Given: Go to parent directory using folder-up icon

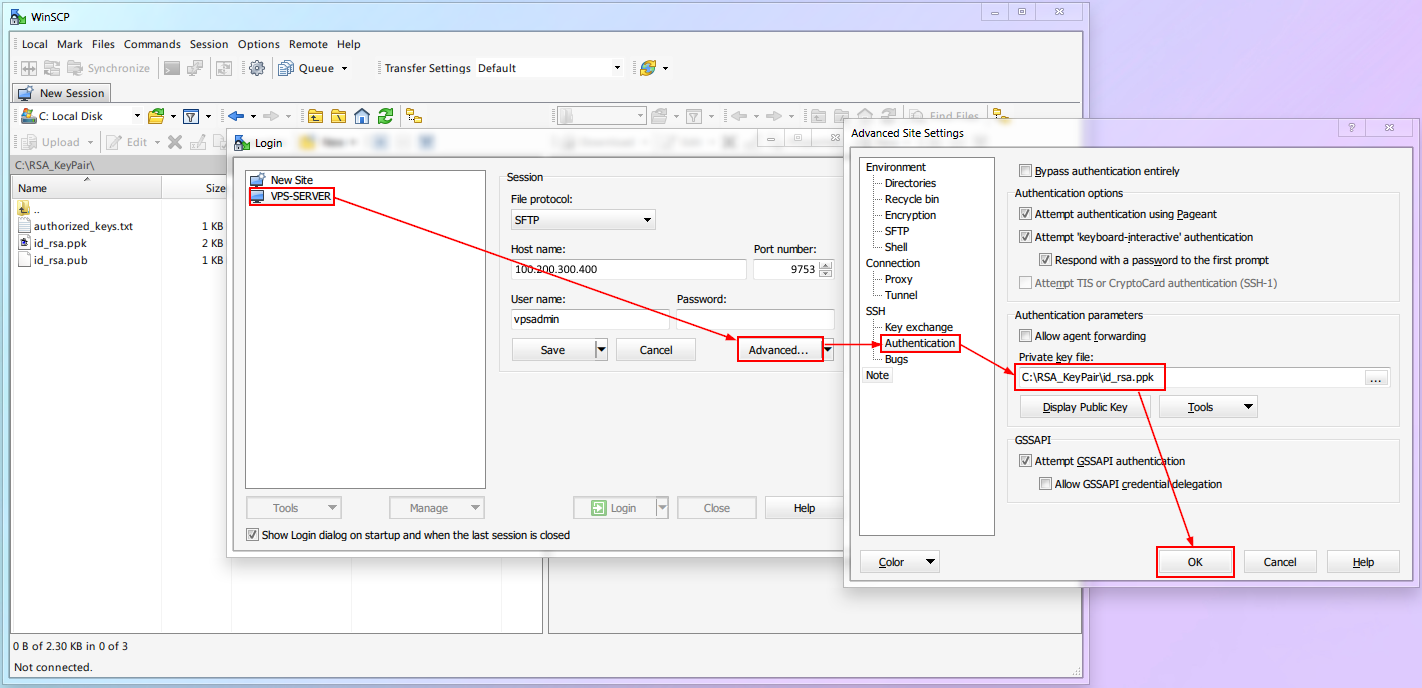Looking at the screenshot, I should click(315, 116).
